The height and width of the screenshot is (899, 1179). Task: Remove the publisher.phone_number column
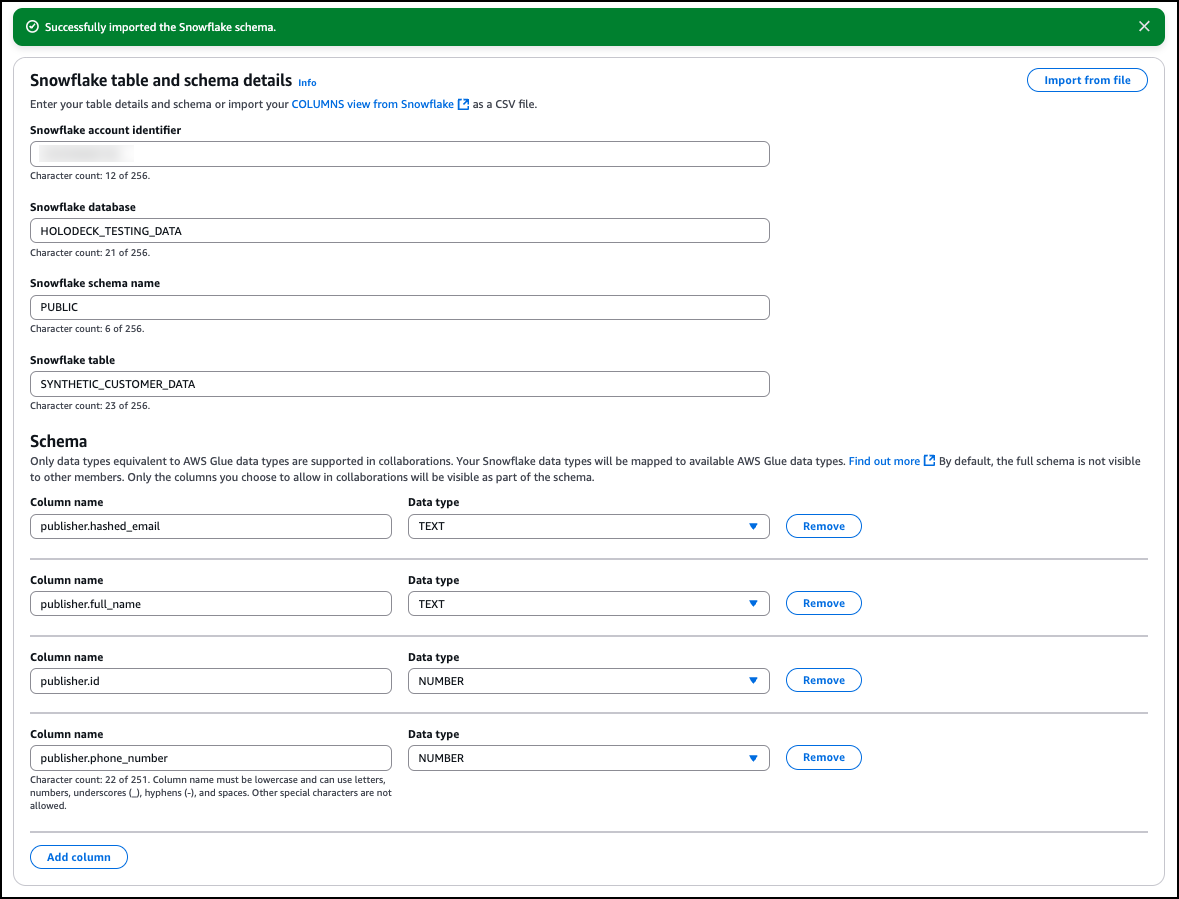click(x=823, y=757)
